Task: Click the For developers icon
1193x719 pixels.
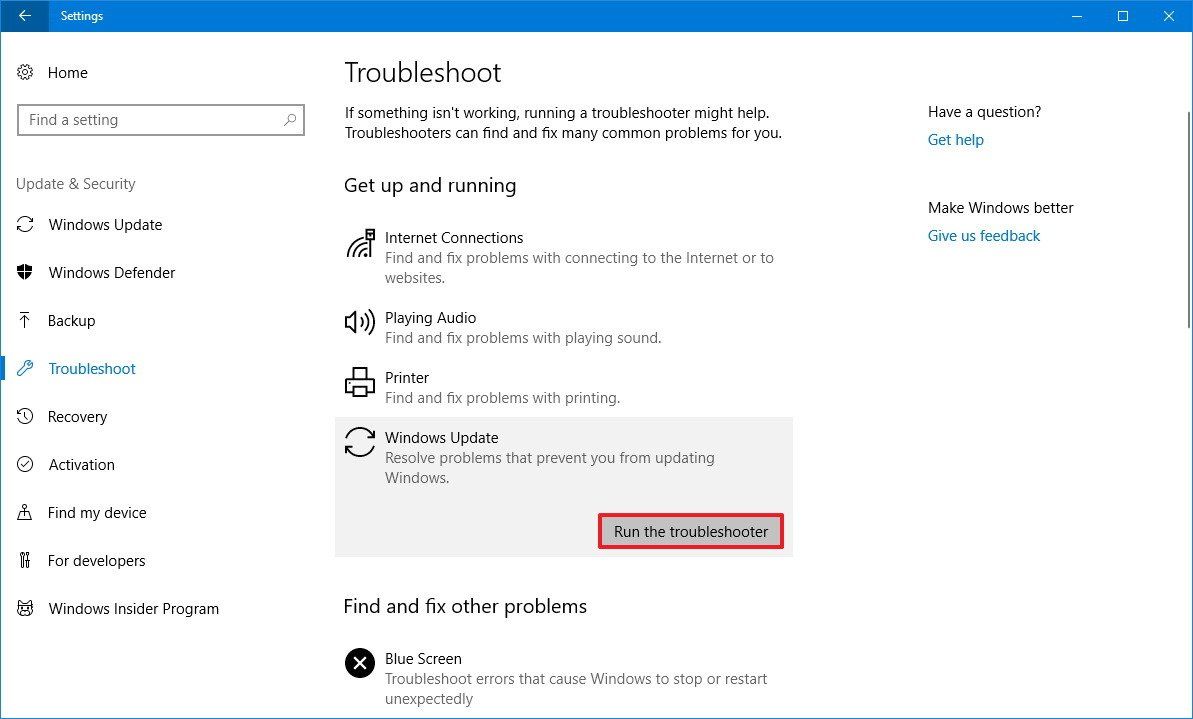Action: [24, 560]
